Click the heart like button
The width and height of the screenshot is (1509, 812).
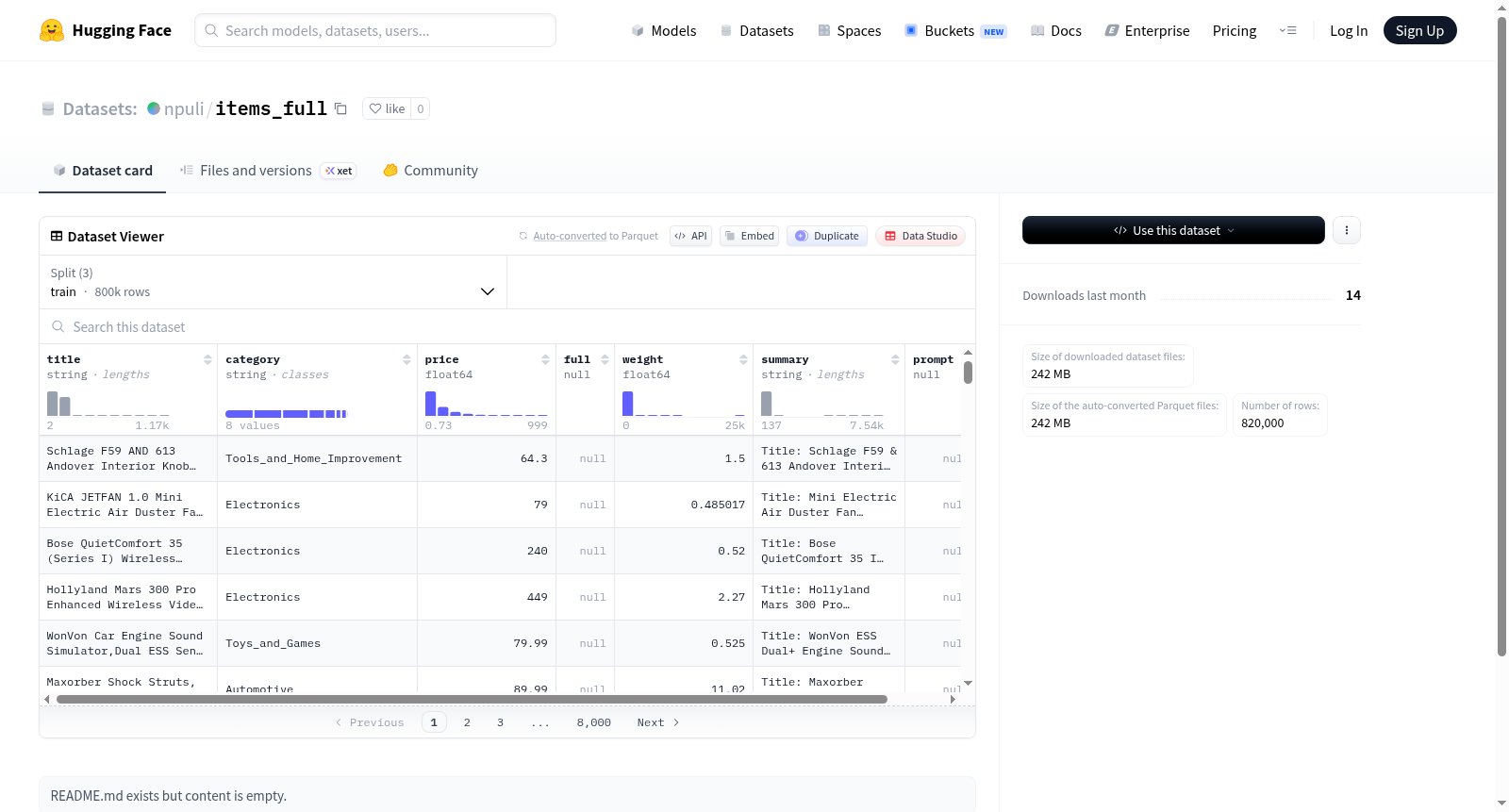(x=387, y=108)
